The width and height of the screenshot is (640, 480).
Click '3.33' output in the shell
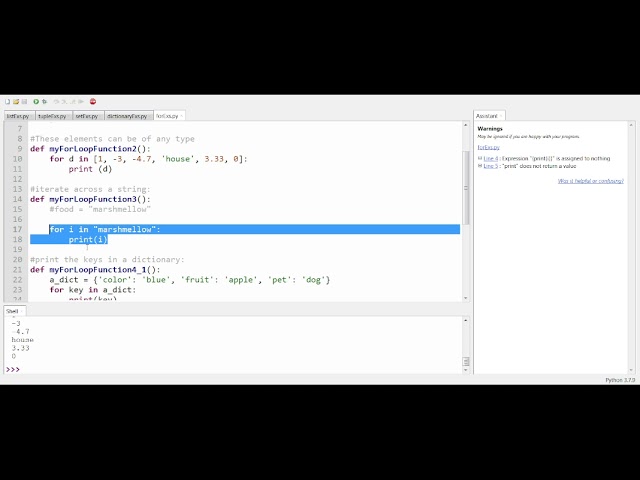[20, 348]
